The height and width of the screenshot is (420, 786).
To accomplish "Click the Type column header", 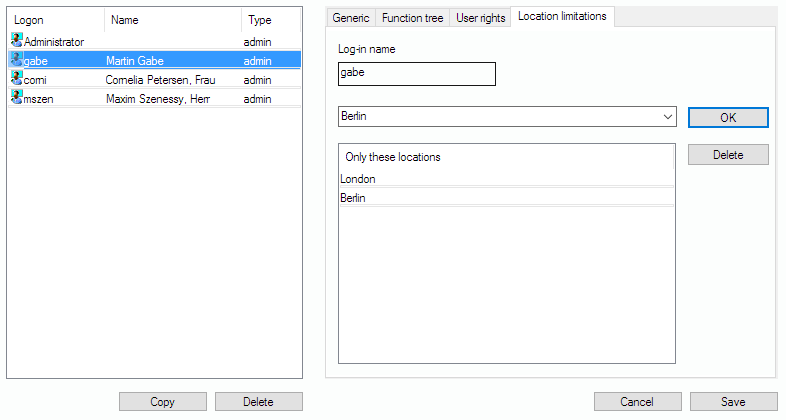I will 268,20.
